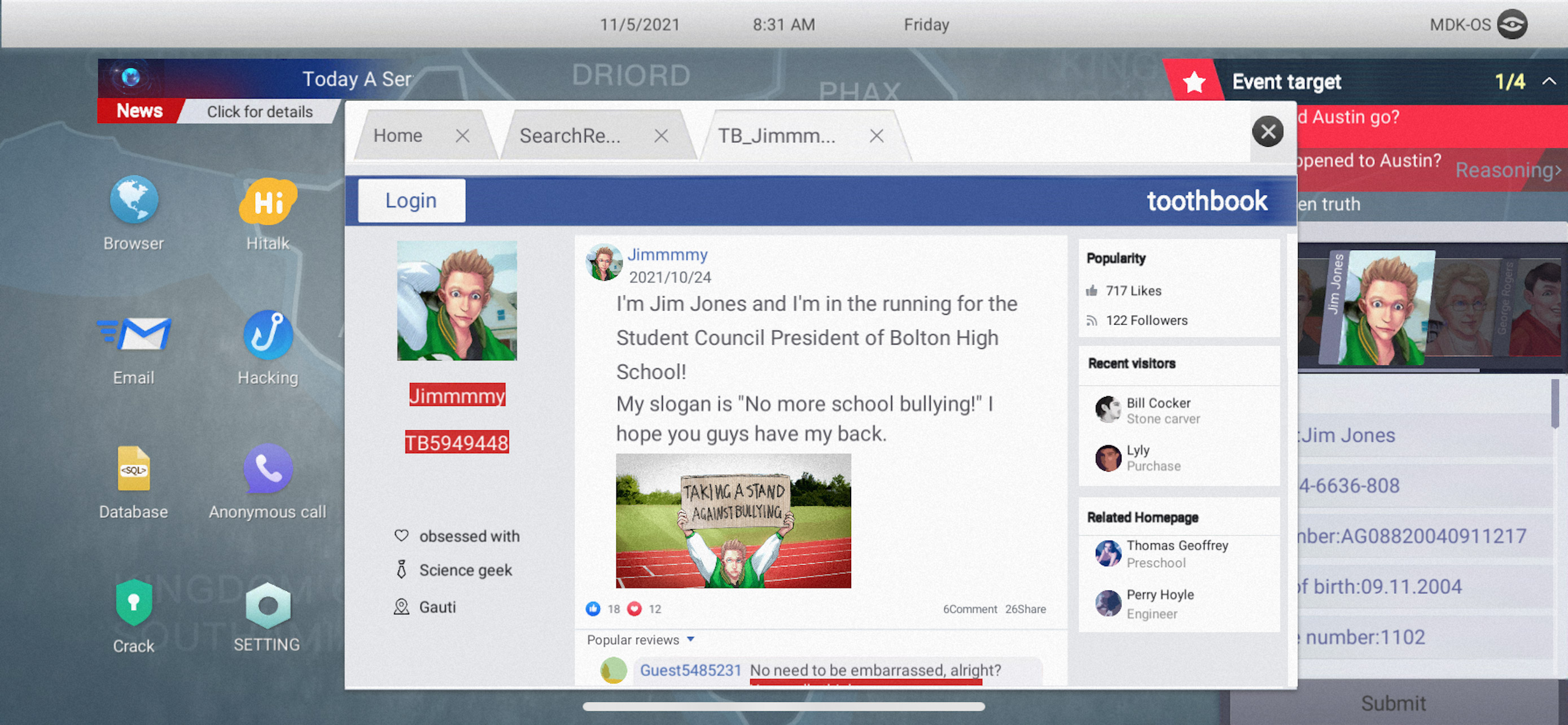Open Perry Hoyle related homepage
Viewport: 1568px width, 725px height.
pos(1160,595)
